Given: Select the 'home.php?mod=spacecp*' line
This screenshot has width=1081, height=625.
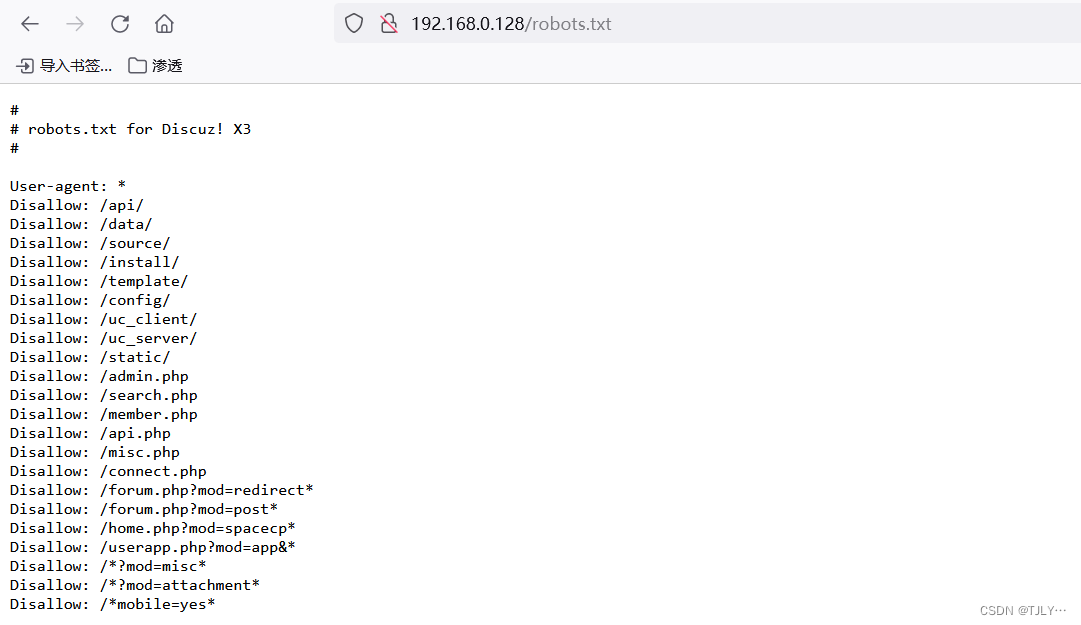Looking at the screenshot, I should coord(152,529).
